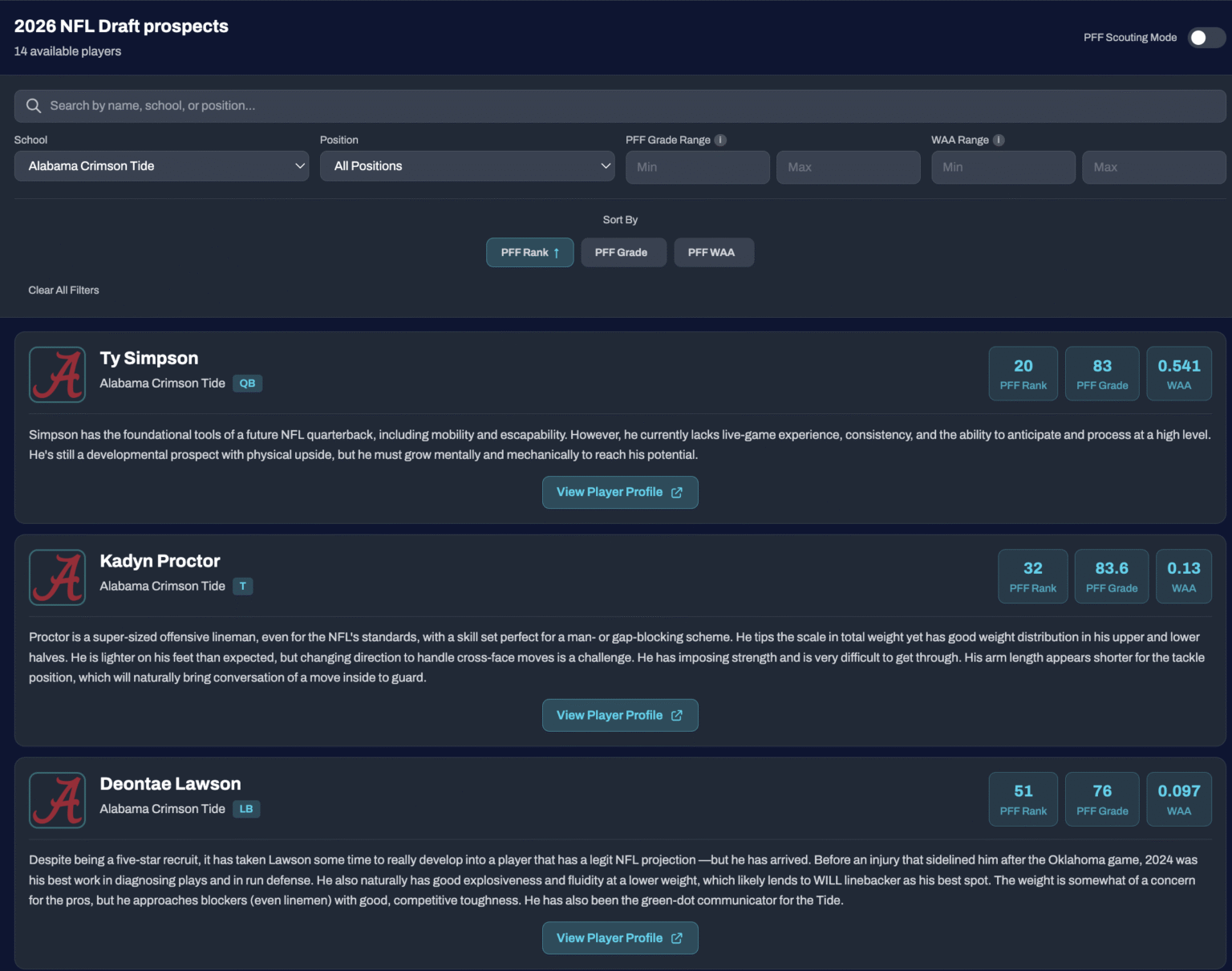Toggle PFF Scouting Mode switch
The width and height of the screenshot is (1232, 971).
coord(1205,38)
